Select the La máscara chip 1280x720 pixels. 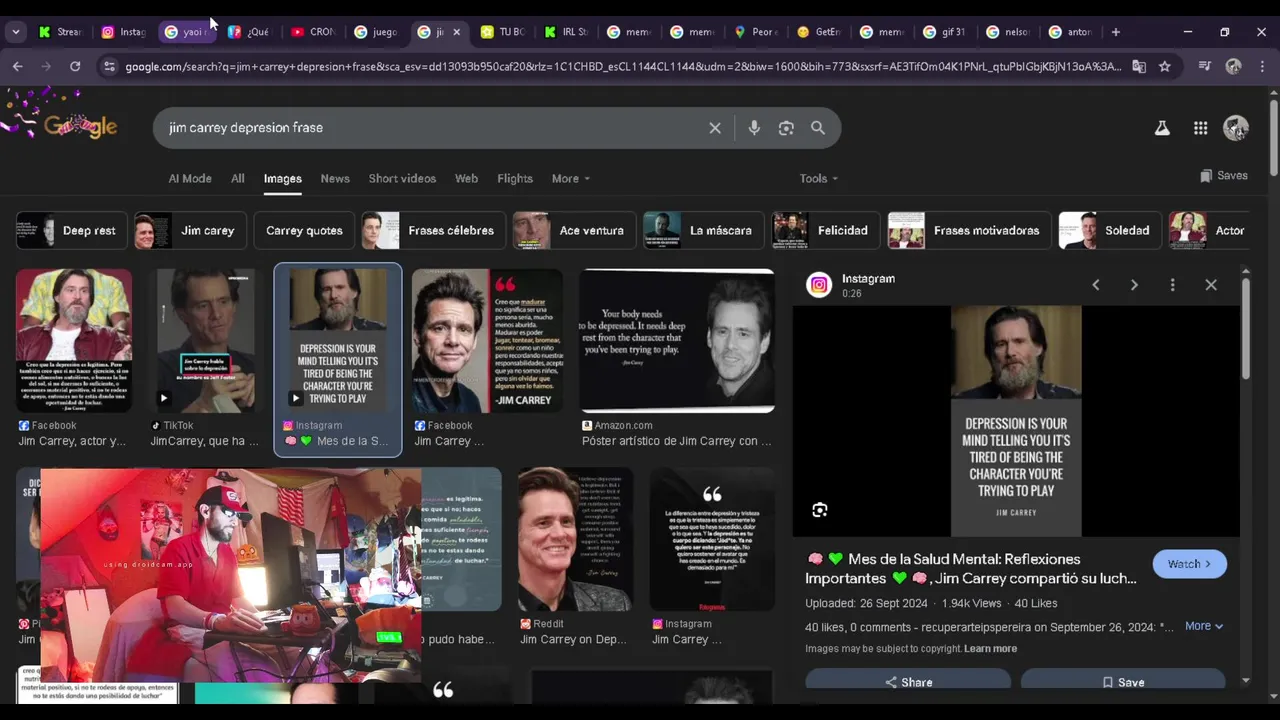click(704, 230)
